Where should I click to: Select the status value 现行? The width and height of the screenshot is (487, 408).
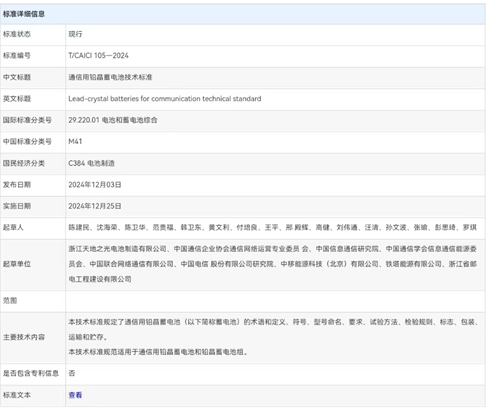click(75, 34)
